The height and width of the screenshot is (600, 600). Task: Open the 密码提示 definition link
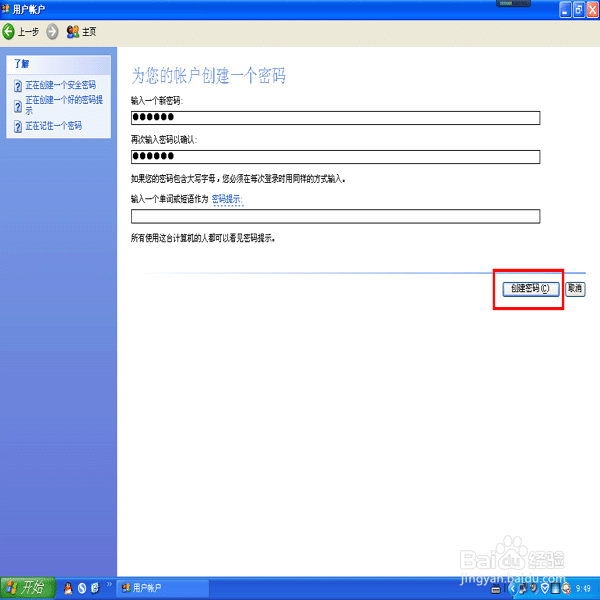(x=227, y=199)
